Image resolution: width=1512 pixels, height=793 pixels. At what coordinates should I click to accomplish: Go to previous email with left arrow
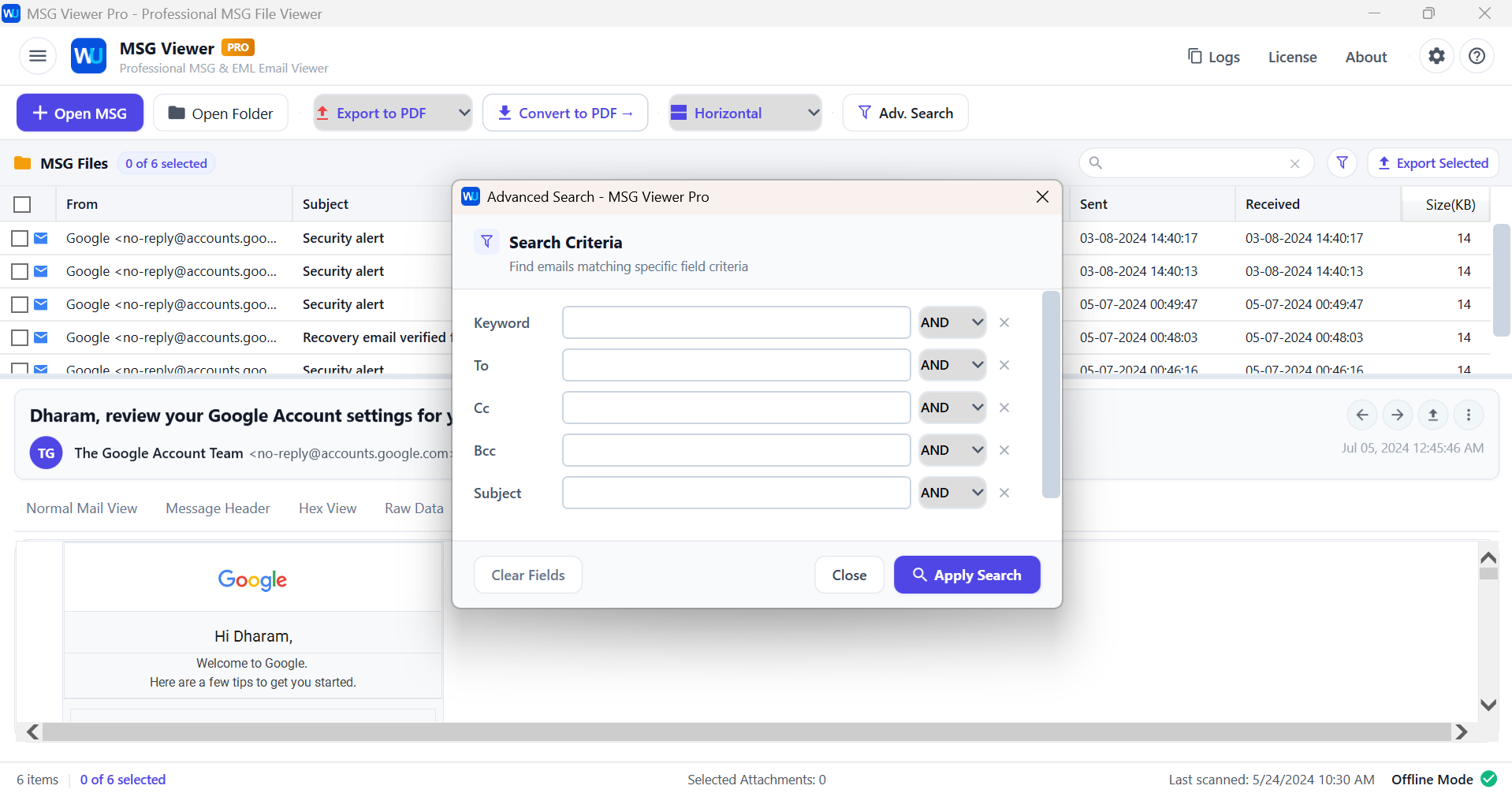point(1362,415)
